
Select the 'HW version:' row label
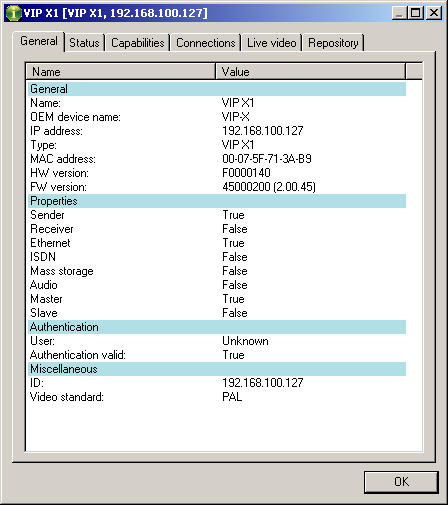59,173
